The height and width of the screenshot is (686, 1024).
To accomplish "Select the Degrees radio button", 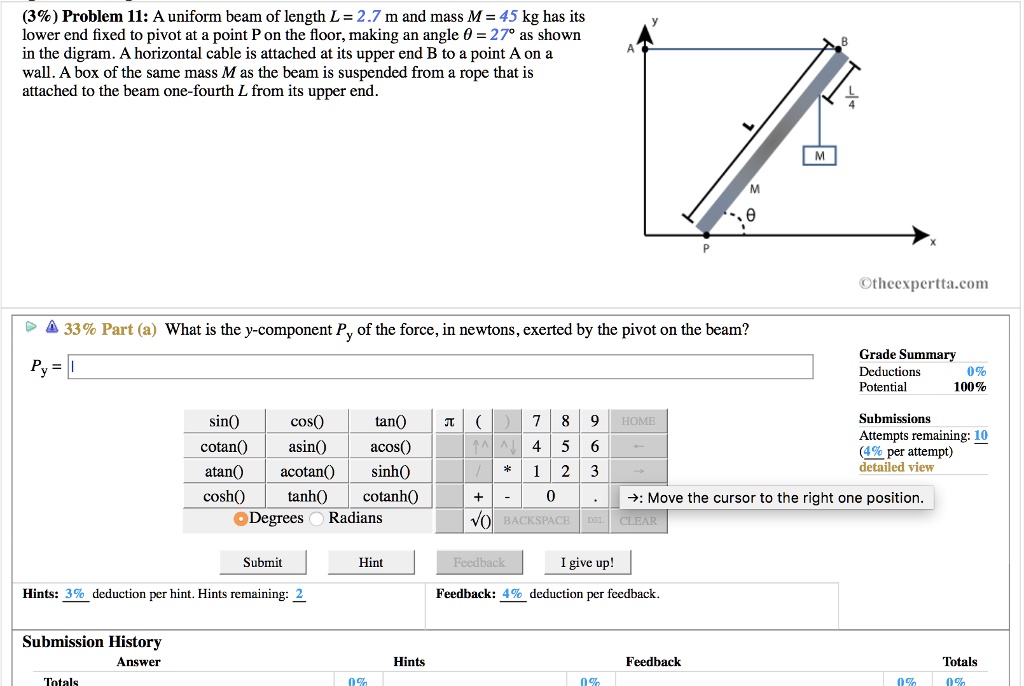I will (x=240, y=517).
